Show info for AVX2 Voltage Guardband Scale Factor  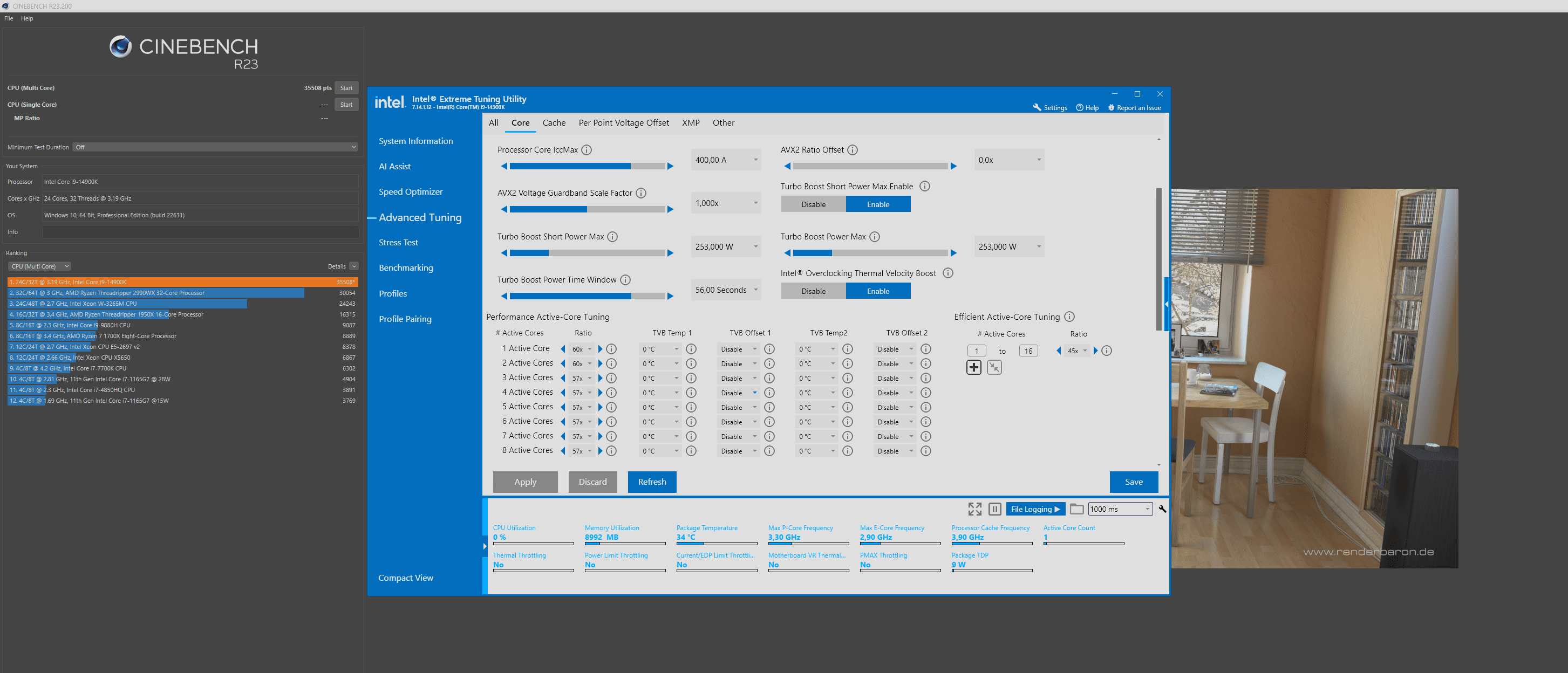pos(641,193)
